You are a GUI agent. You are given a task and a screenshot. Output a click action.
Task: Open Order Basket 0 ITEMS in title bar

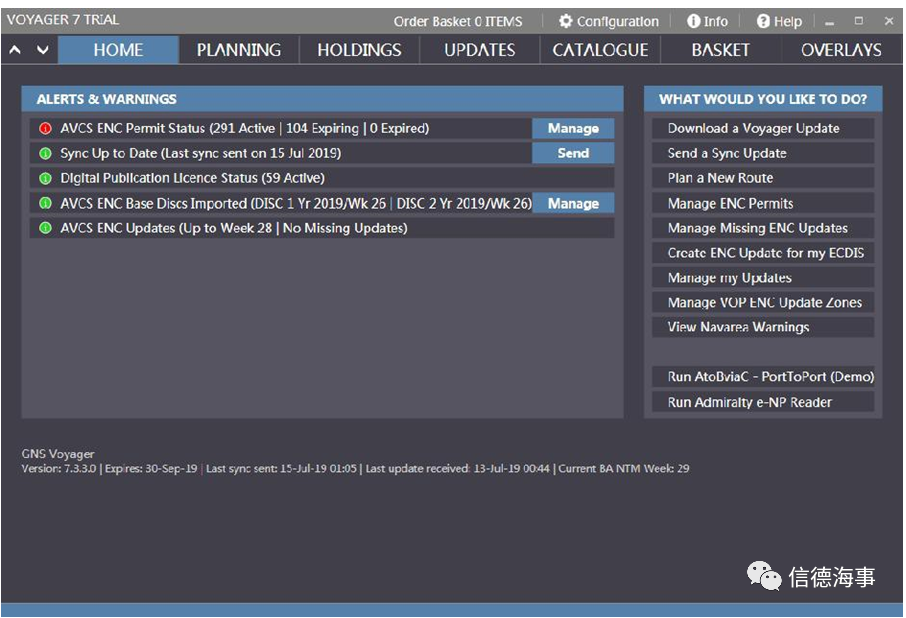[458, 21]
